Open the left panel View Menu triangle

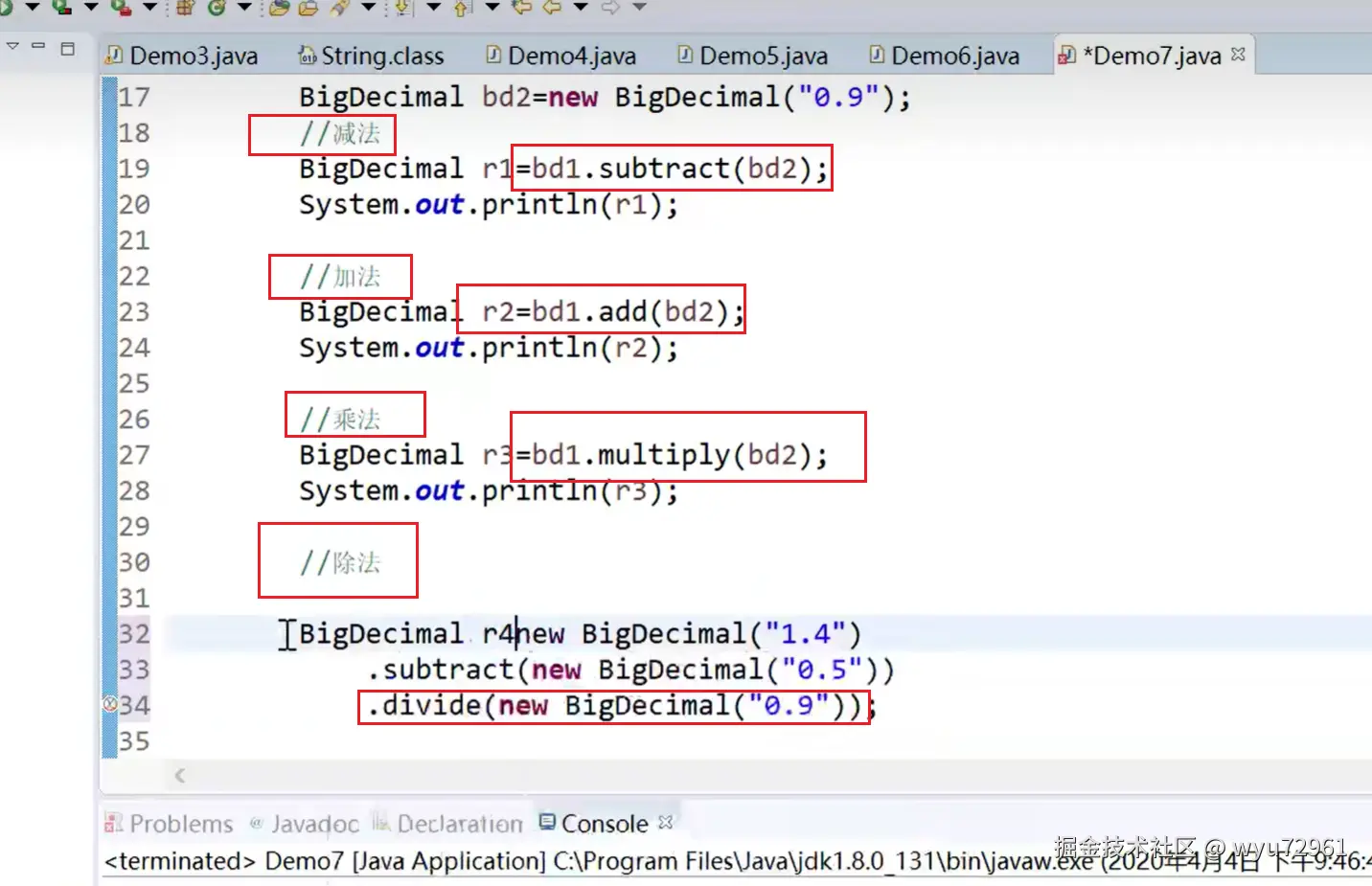coord(12,46)
